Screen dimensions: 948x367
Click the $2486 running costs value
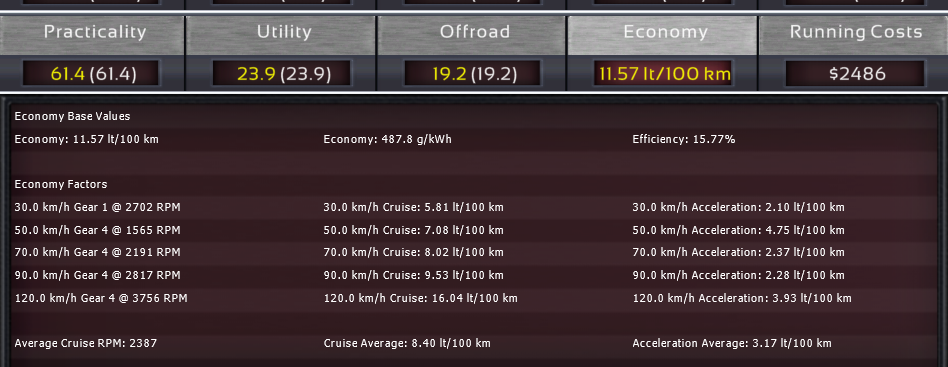click(855, 74)
